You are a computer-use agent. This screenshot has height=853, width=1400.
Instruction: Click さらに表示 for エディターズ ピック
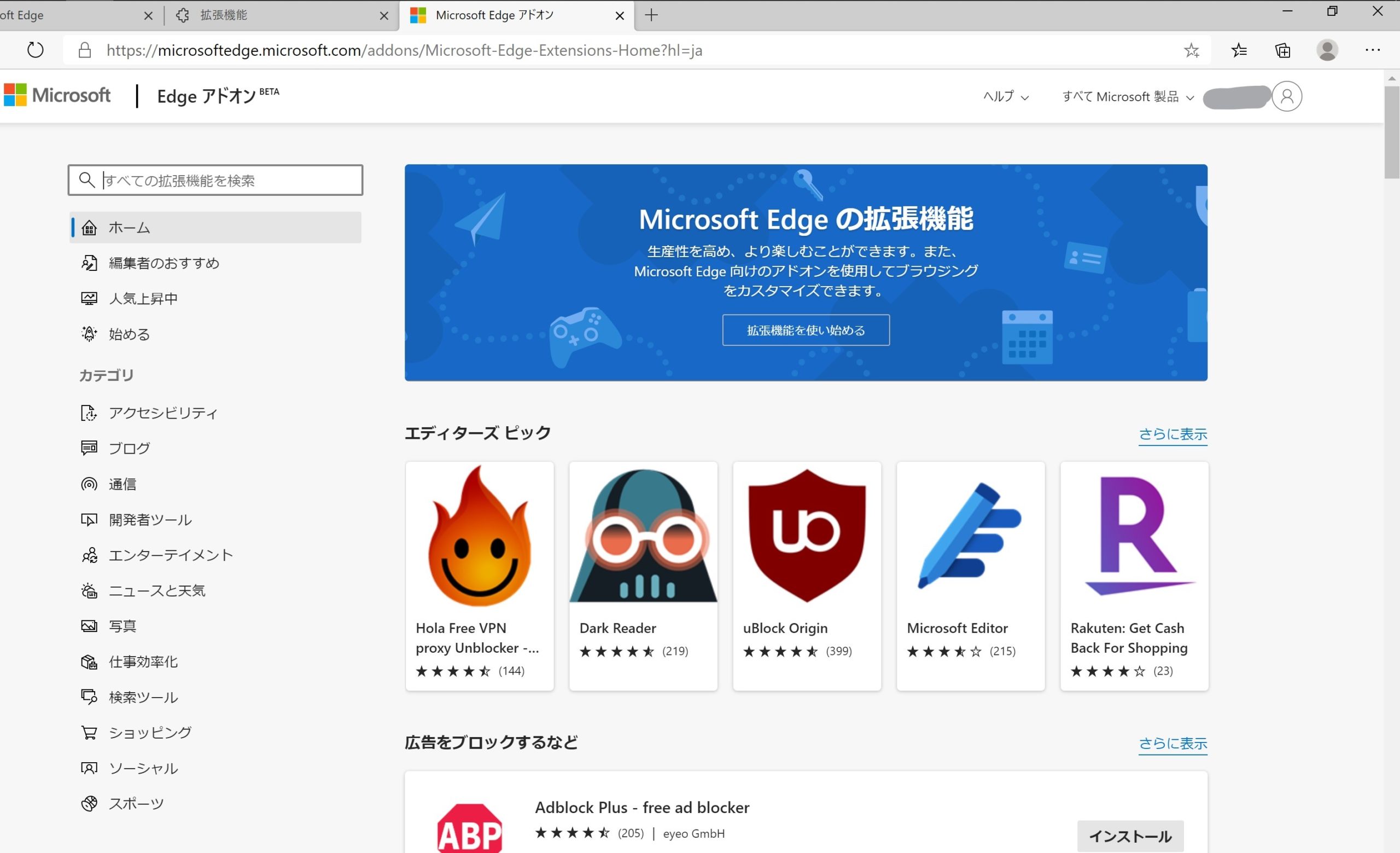coord(1172,434)
